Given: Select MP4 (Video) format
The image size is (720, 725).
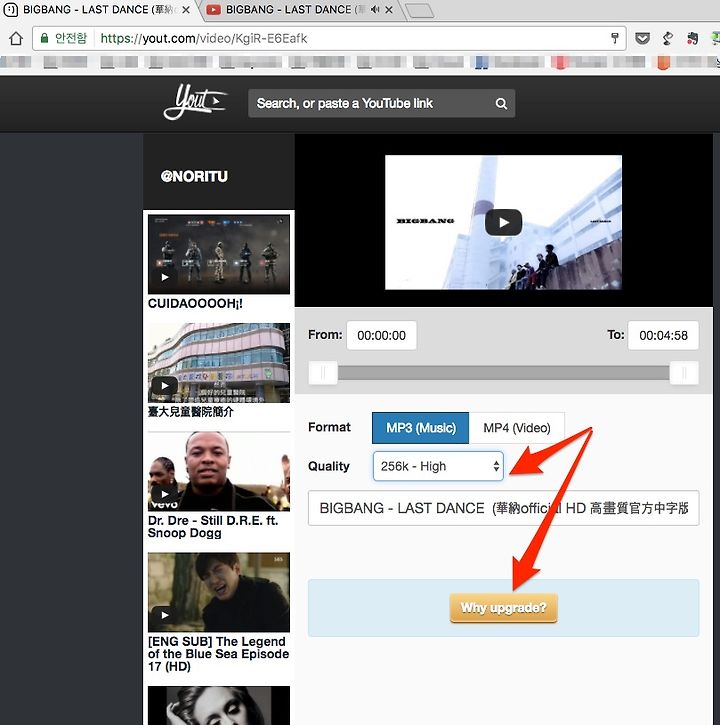Looking at the screenshot, I should pos(517,428).
